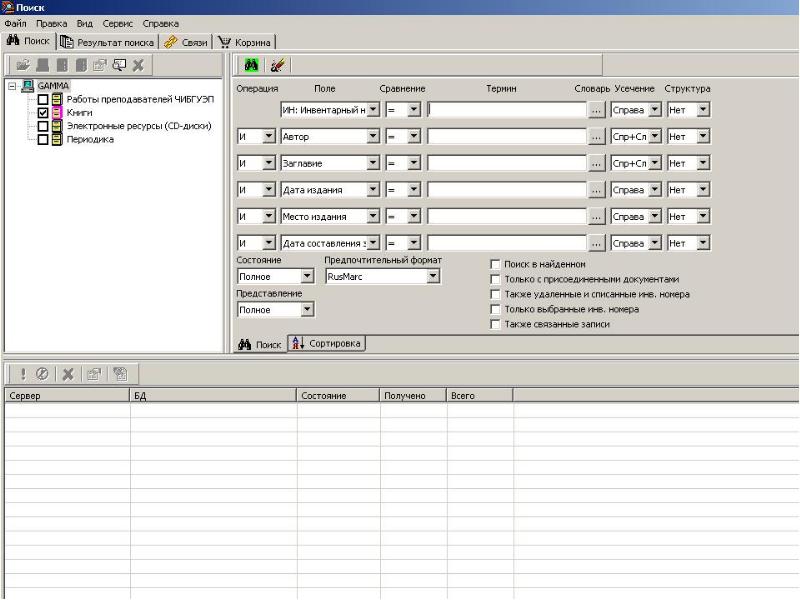
Task: Click the delete X icon in left toolbar
Action: tap(138, 65)
